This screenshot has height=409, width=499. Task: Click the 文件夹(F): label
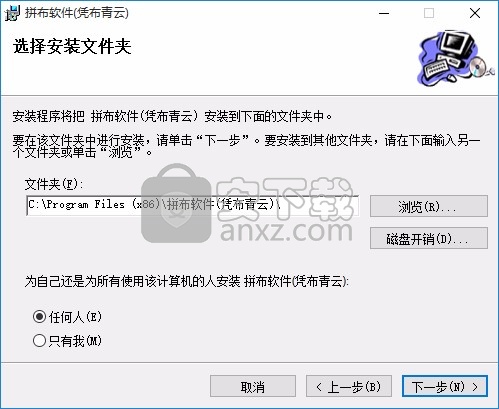[x=54, y=184]
